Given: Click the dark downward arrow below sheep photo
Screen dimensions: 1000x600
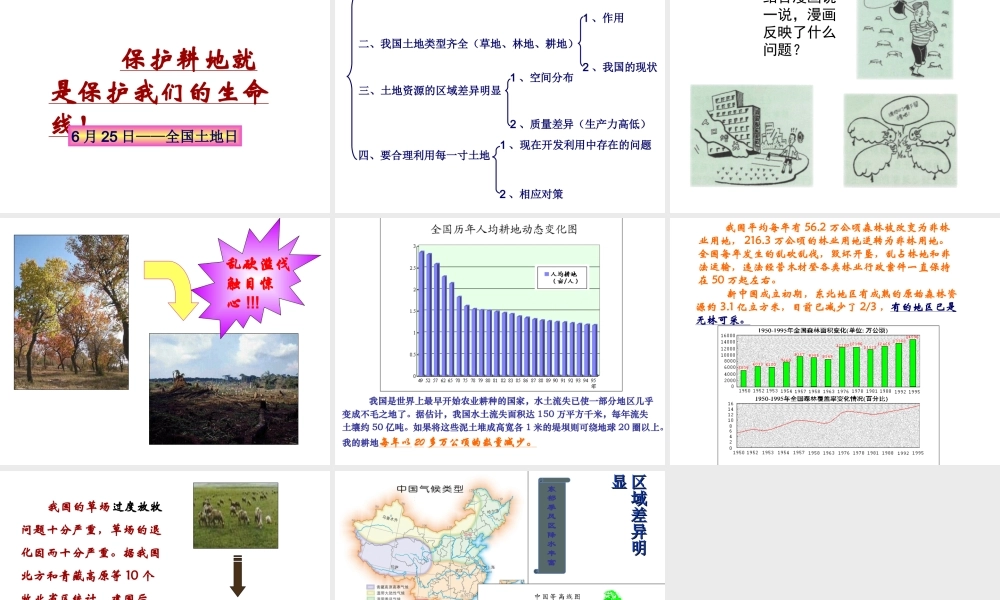Looking at the screenshot, I should click(238, 576).
